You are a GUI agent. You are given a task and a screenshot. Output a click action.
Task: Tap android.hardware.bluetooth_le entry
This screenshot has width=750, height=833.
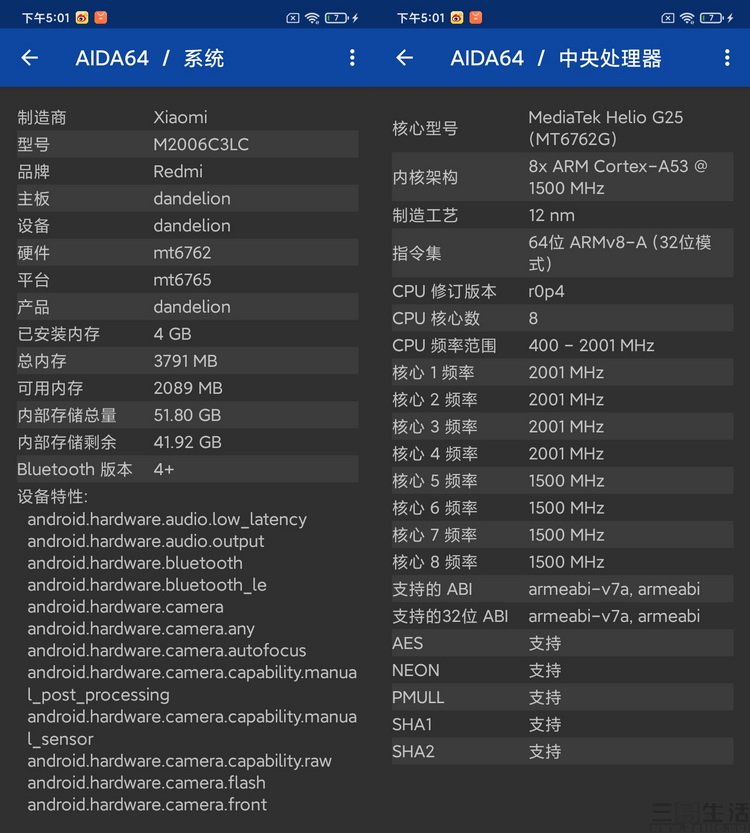click(147, 584)
